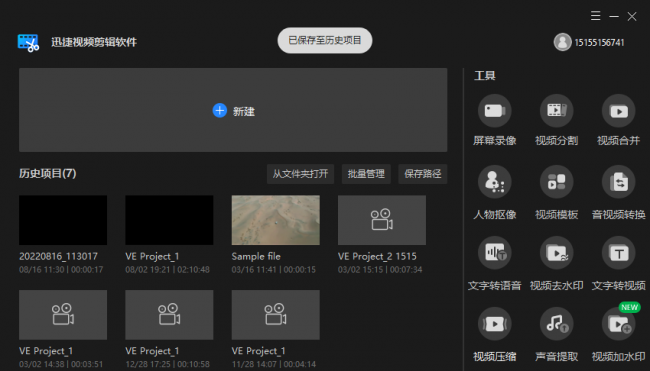Image resolution: width=650 pixels, height=371 pixels.
Task: Click 保存路径 save path button
Action: (x=422, y=174)
